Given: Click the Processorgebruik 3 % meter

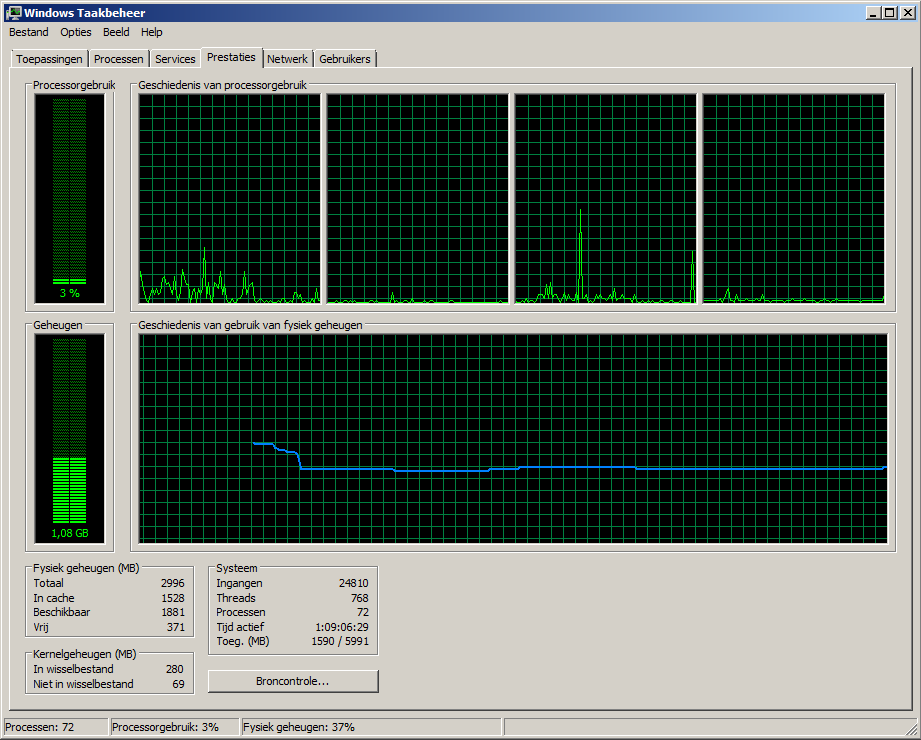Looking at the screenshot, I should click(69, 199).
